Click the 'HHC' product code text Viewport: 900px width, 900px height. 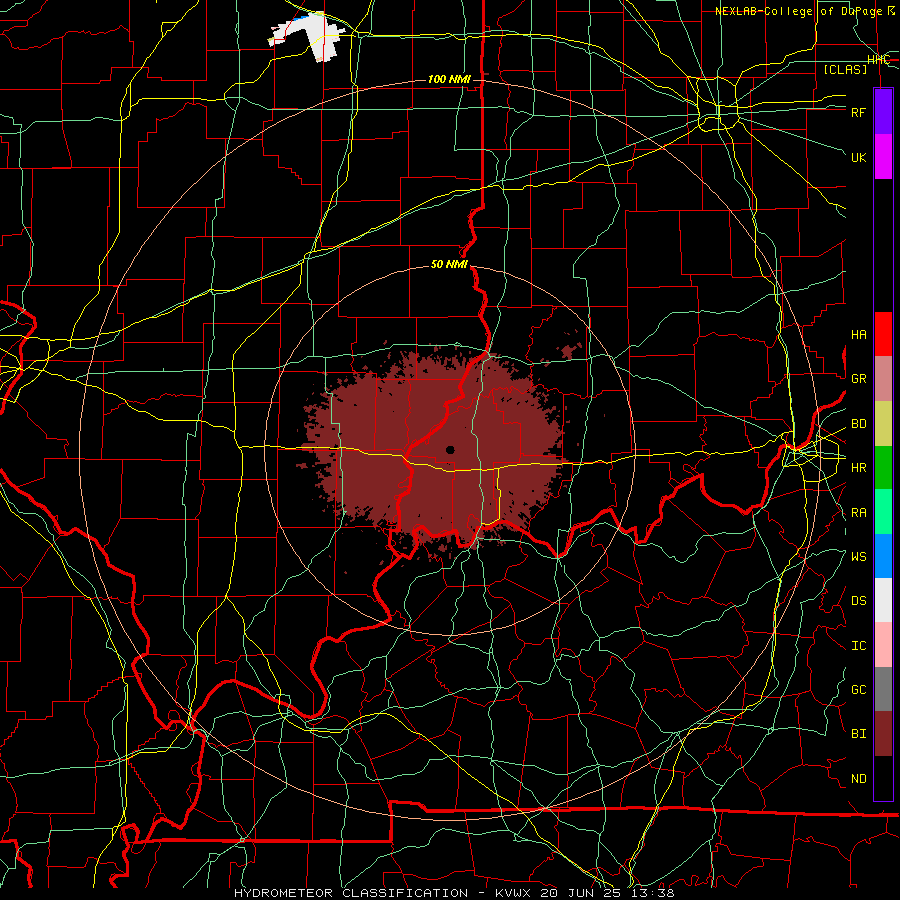pos(878,60)
